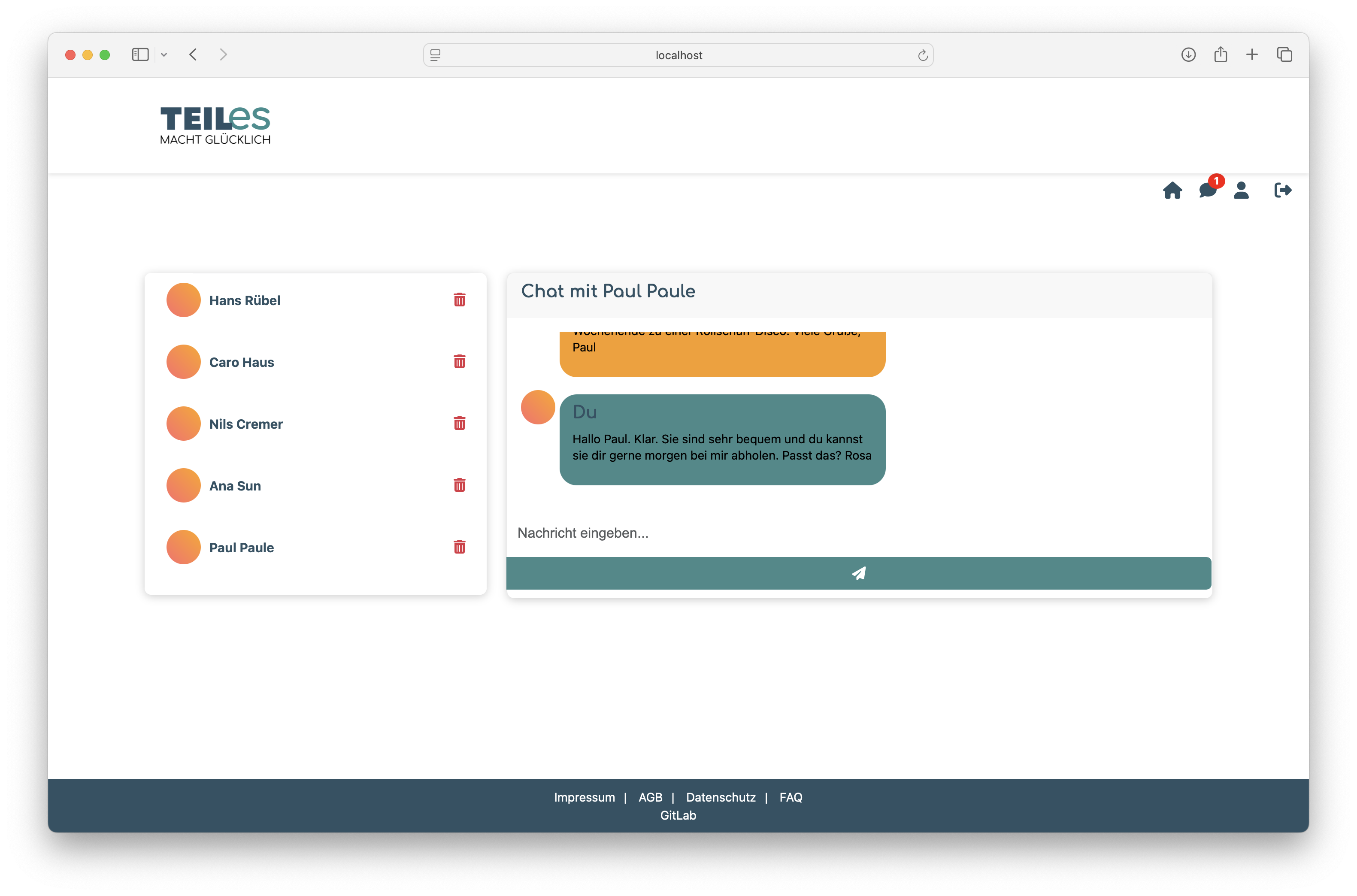Viewport: 1357px width, 896px height.
Task: Select the Nils Cremer conversation
Action: pyautogui.click(x=245, y=424)
